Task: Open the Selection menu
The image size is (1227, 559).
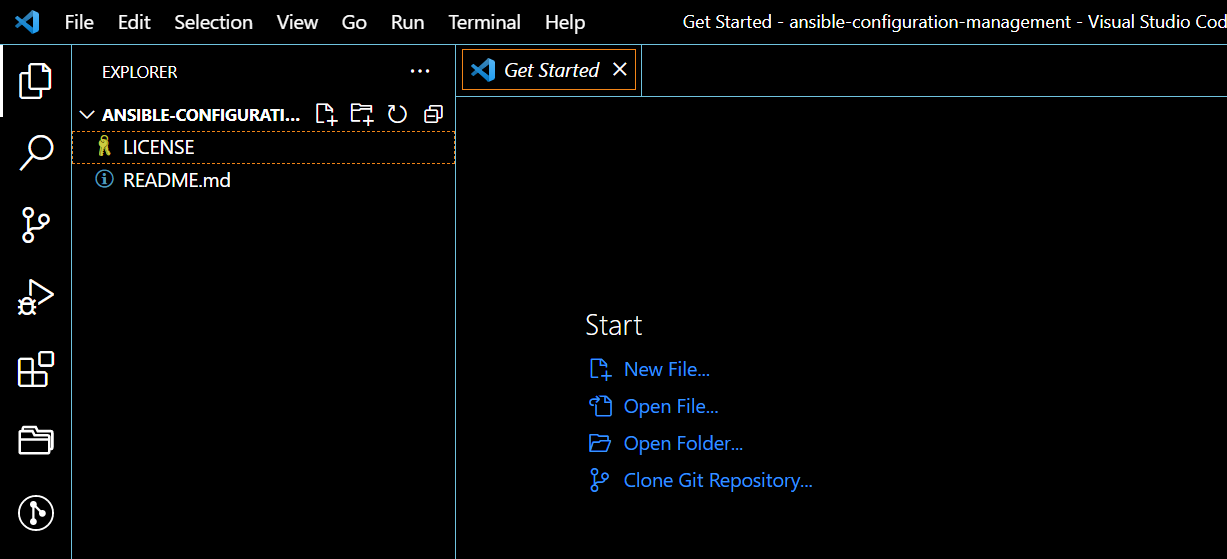Action: (214, 22)
